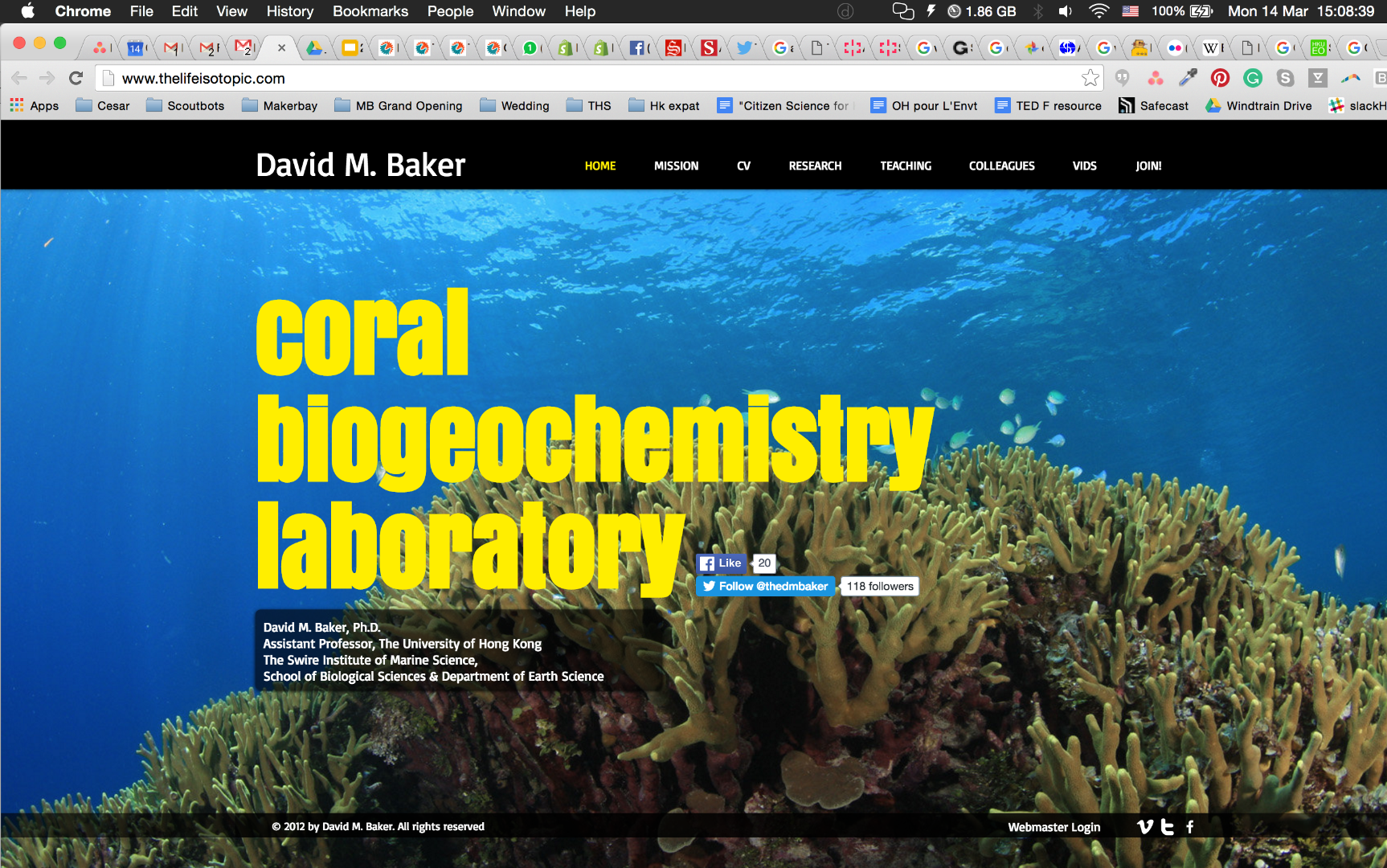
Task: Switch to the yellow Google Slides tab
Action: pyautogui.click(x=350, y=48)
